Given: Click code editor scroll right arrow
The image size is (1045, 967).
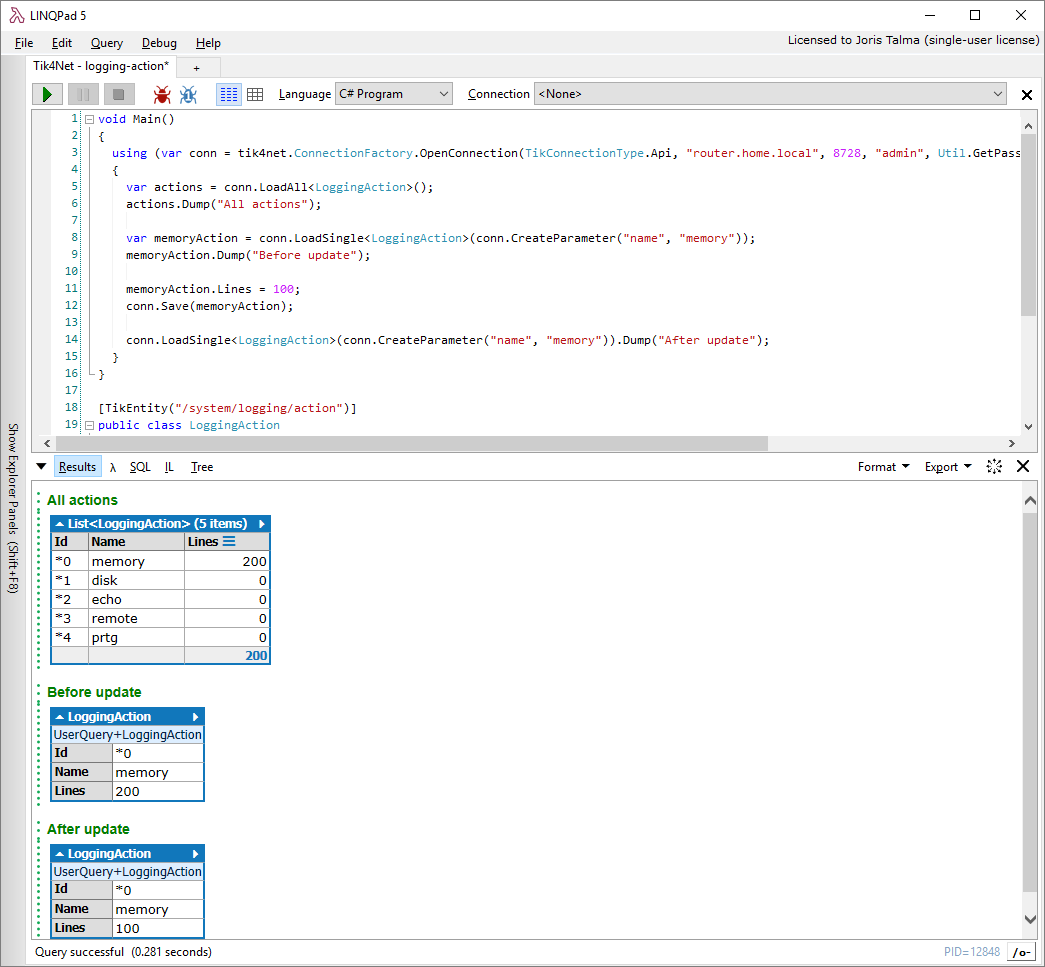Looking at the screenshot, I should coord(1012,444).
